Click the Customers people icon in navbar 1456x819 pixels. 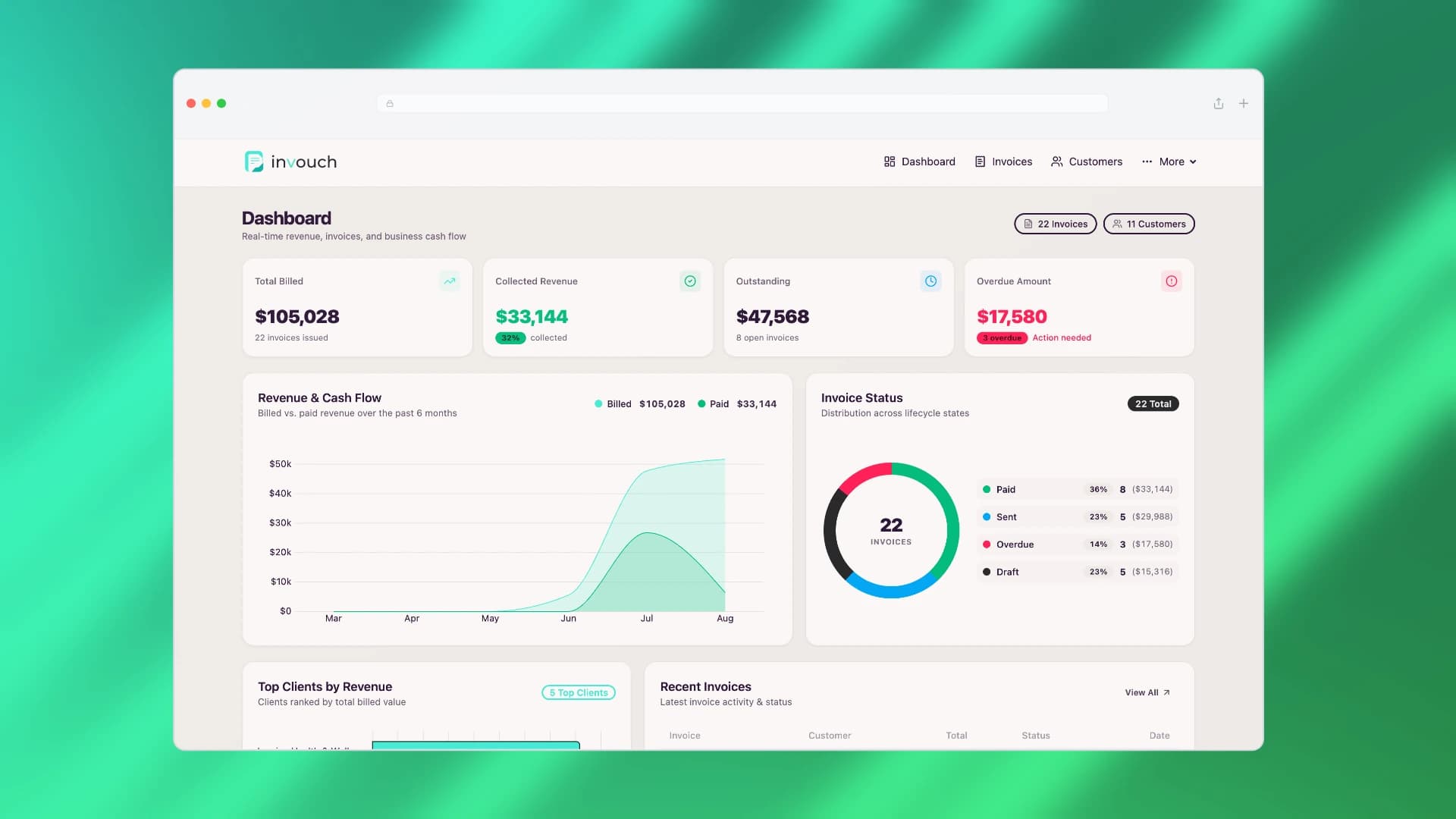point(1056,162)
